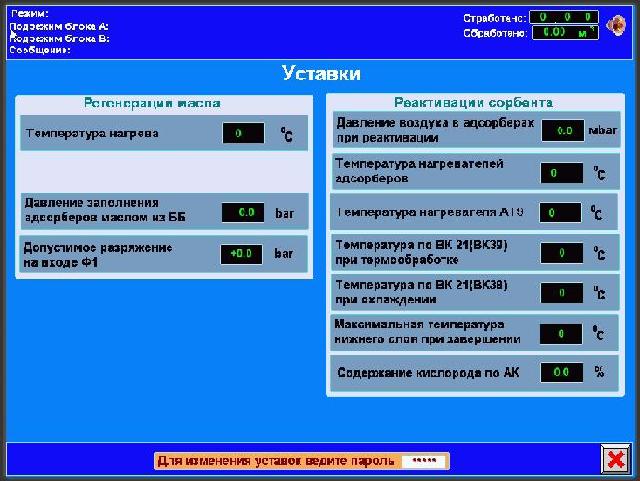The width and height of the screenshot is (640, 481).
Task: Click the Для изменения уставок password prompt label
Action: 277,461
